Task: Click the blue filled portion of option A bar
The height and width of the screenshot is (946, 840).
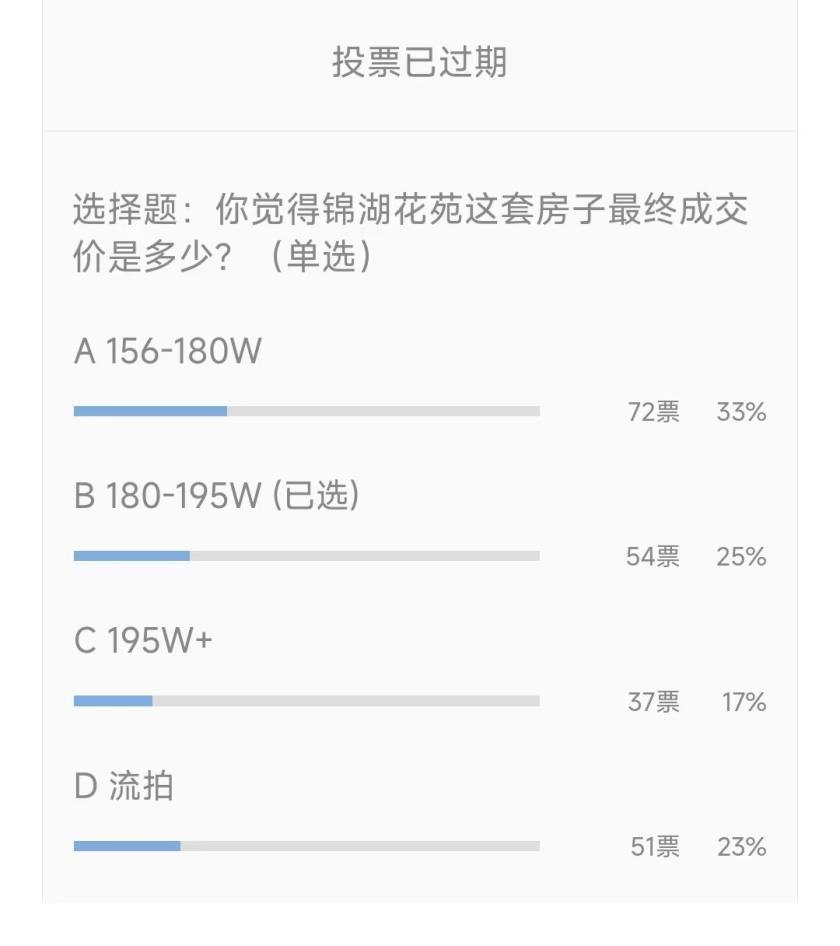Action: tap(150, 411)
